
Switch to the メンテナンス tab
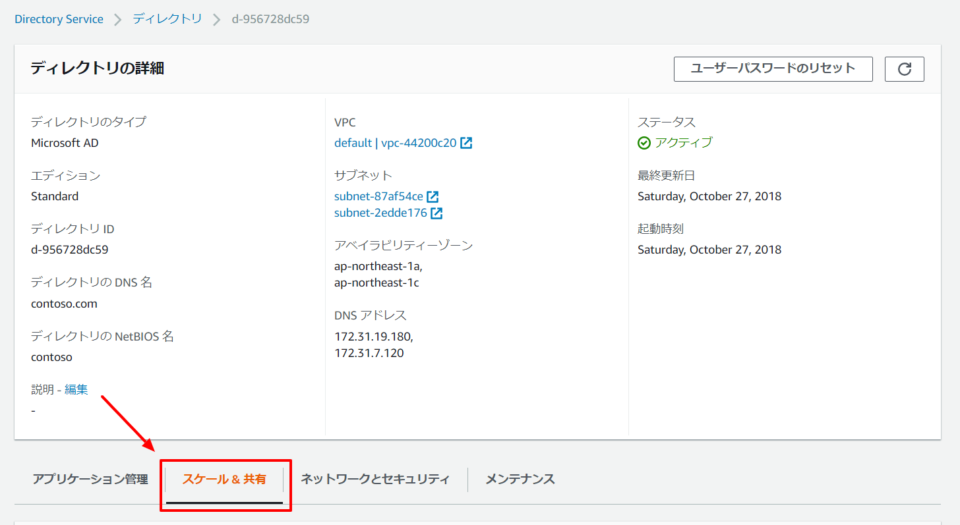tap(520, 479)
